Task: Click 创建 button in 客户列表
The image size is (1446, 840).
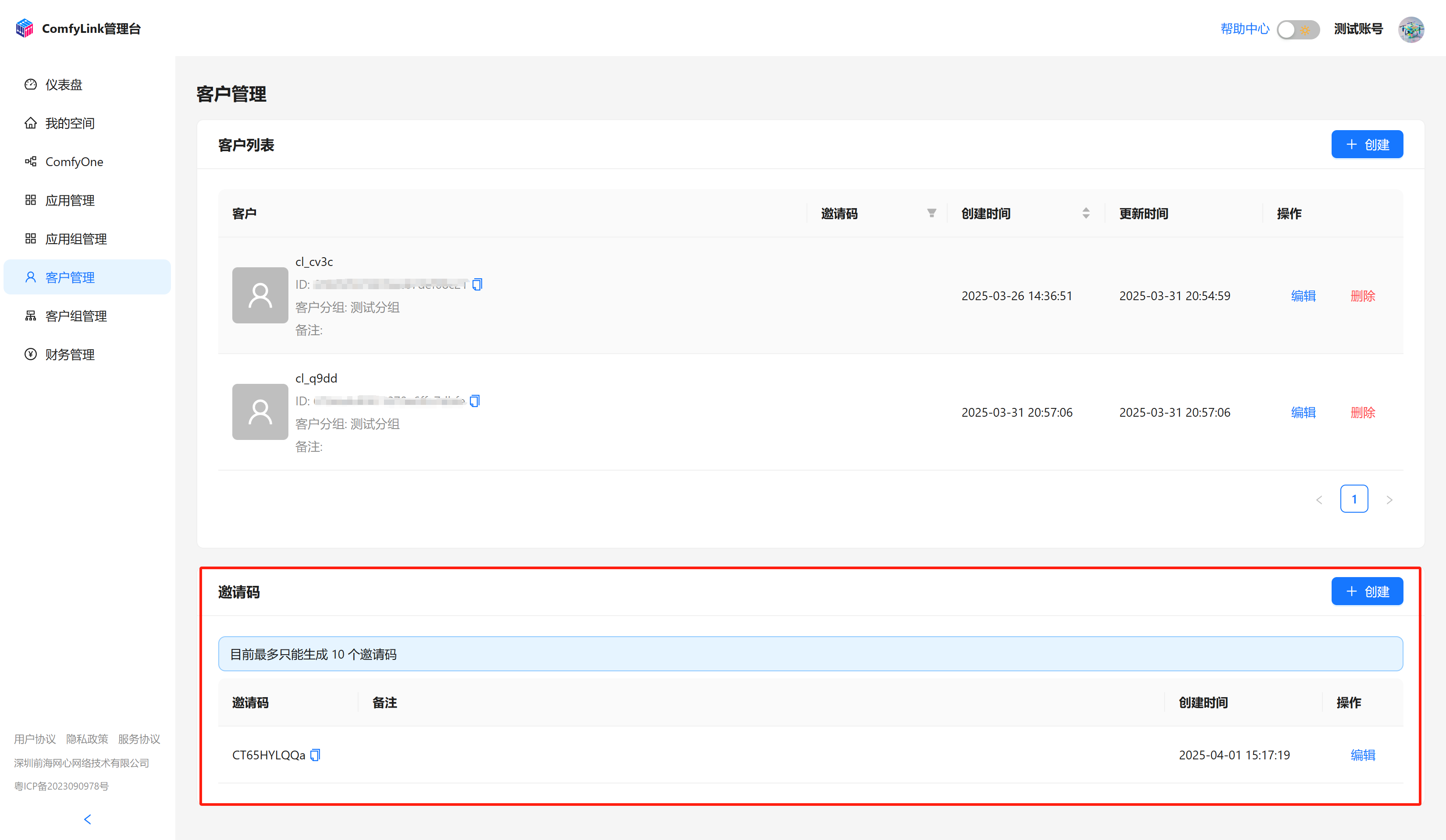Action: pyautogui.click(x=1367, y=144)
